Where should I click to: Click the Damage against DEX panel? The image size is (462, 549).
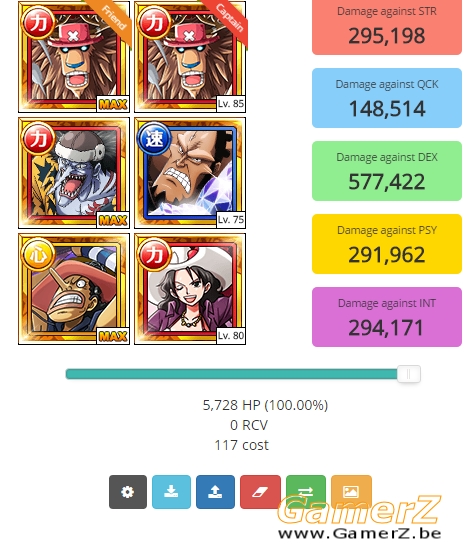[x=387, y=171]
